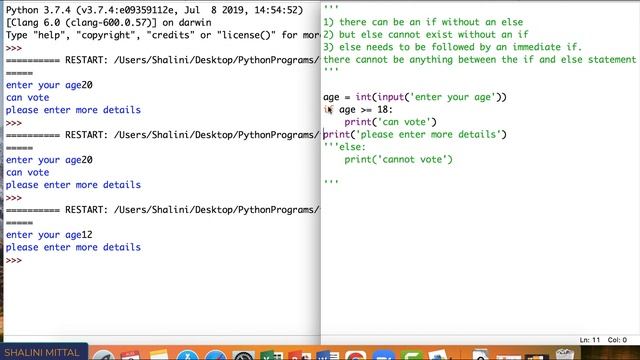Click comment '1) there can be an if without an else'
This screenshot has height=360, width=640.
pos(423,22)
